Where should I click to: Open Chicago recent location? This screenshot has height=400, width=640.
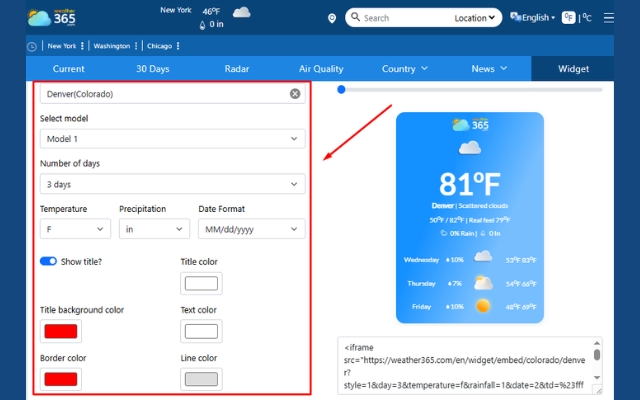159,46
